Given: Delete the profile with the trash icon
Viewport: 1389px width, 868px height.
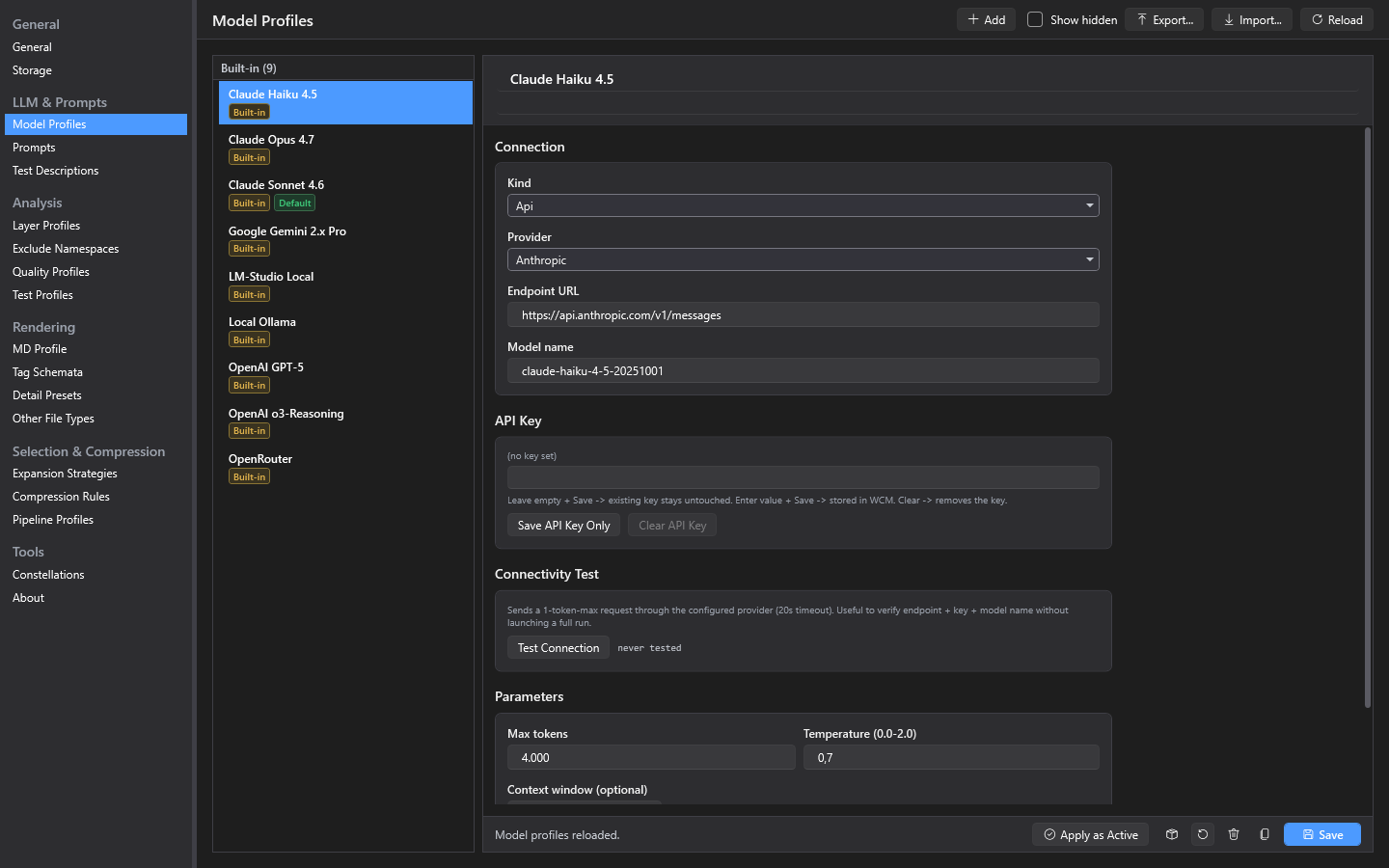Looking at the screenshot, I should tap(1234, 834).
